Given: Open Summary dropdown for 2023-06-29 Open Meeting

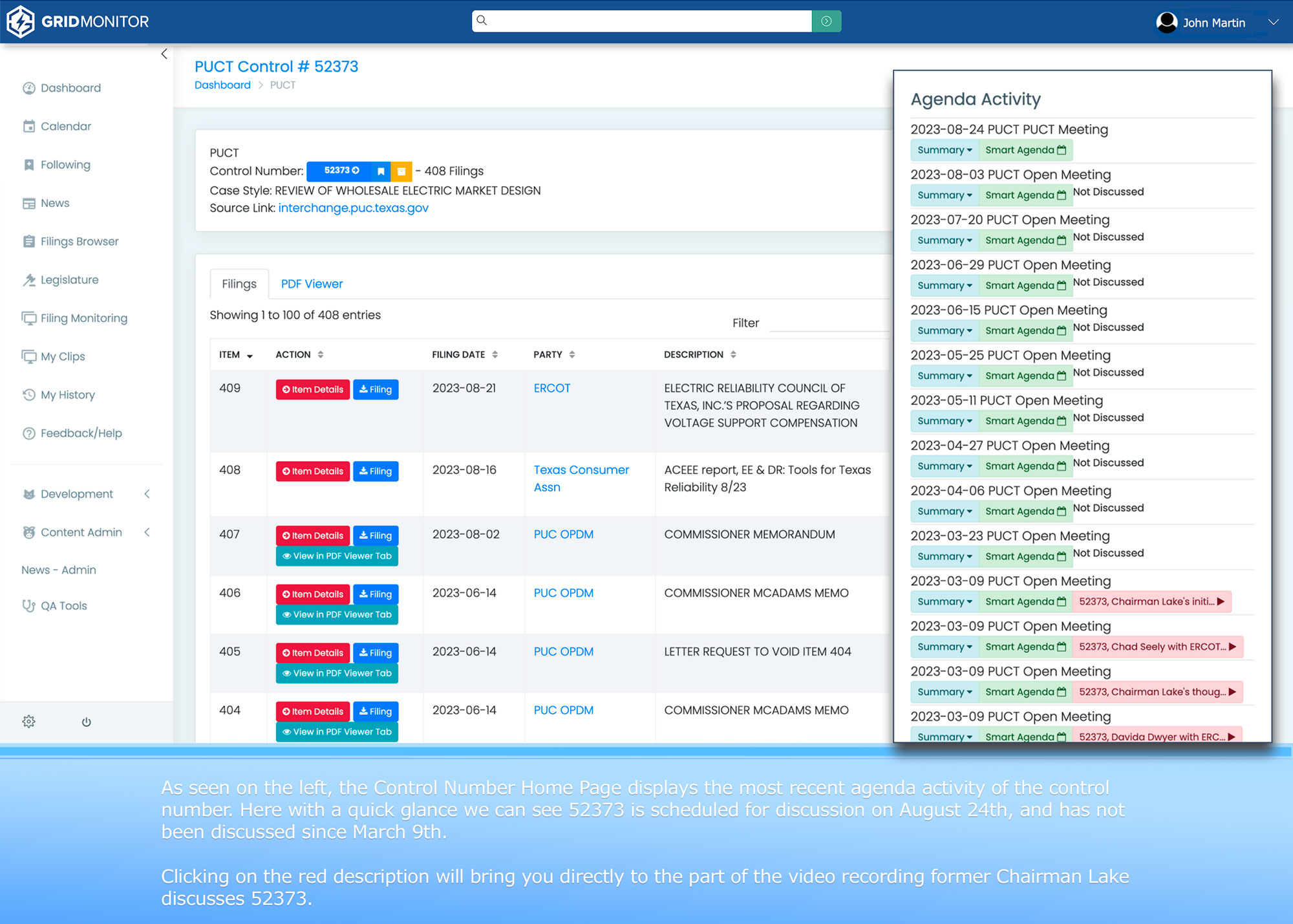Looking at the screenshot, I should (945, 286).
